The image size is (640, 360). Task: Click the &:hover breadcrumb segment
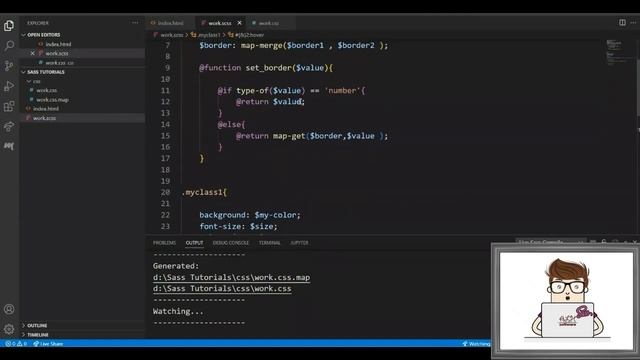point(249,35)
